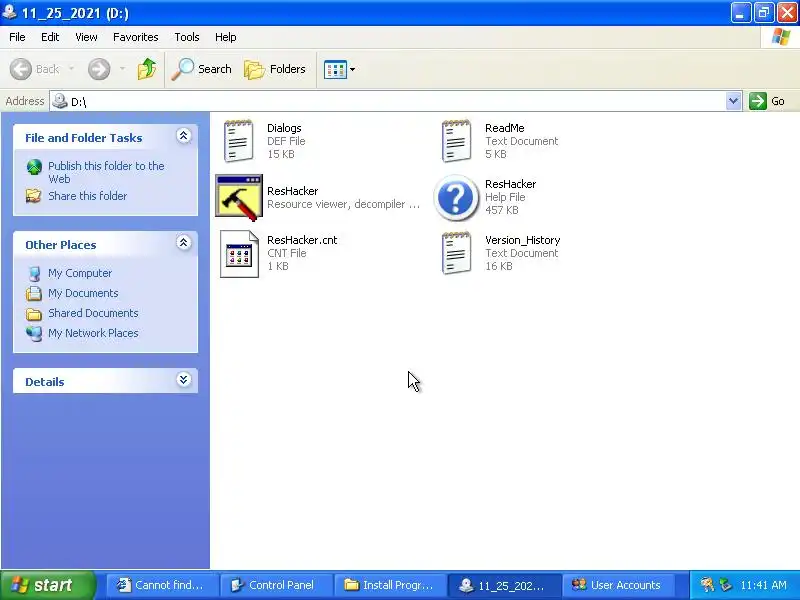
Task: Click the Search magnifier toolbar button
Action: pos(202,69)
